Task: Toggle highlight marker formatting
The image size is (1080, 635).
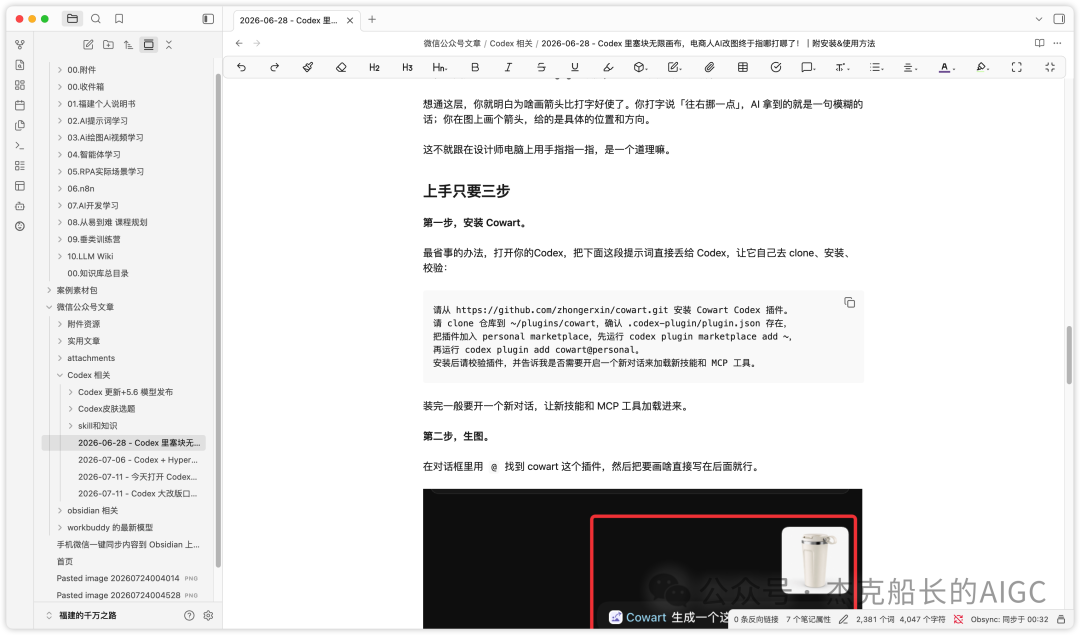Action: click(x=608, y=67)
